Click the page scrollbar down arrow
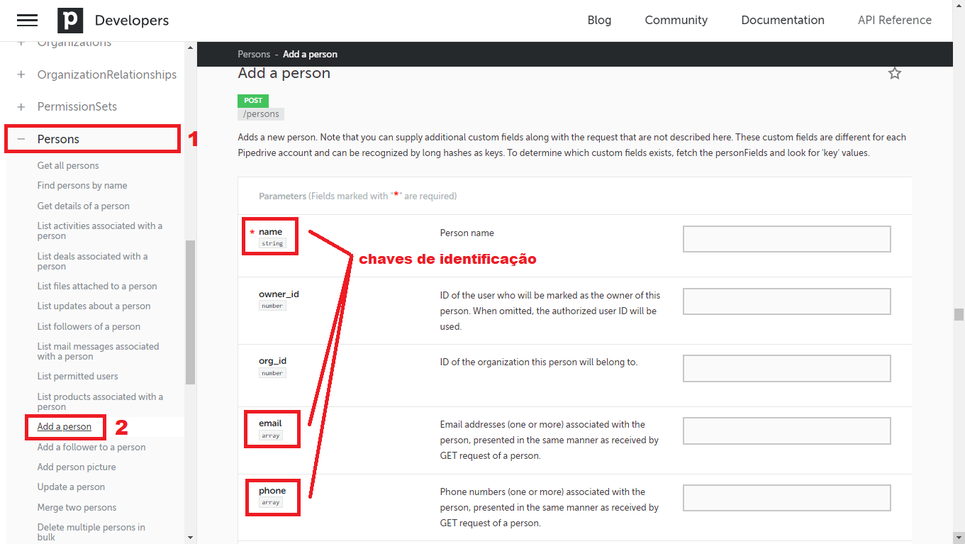Viewport: 965px width, 544px height. point(959,538)
